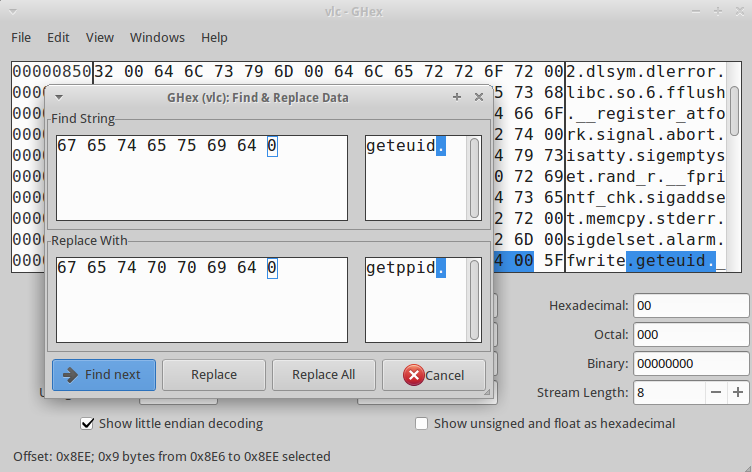Enable Show unsigned and float as hexadecimal
This screenshot has height=472, width=752.
pos(421,424)
